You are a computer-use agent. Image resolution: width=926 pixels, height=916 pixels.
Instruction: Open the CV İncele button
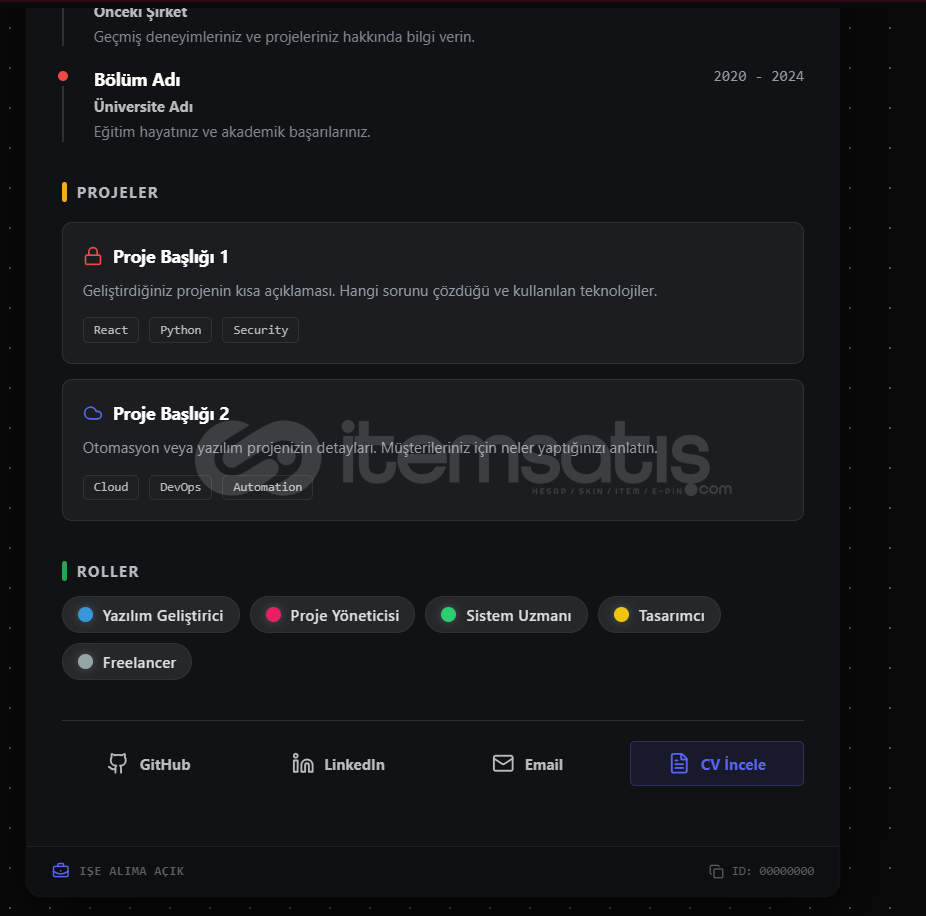(x=716, y=763)
